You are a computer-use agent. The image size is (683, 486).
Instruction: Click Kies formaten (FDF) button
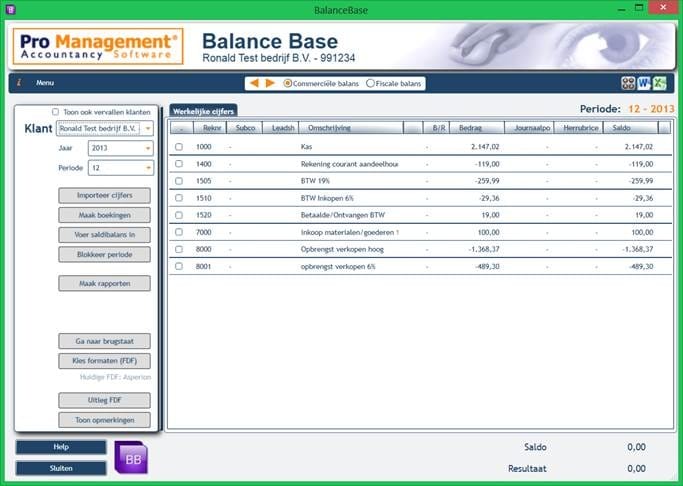(x=105, y=361)
